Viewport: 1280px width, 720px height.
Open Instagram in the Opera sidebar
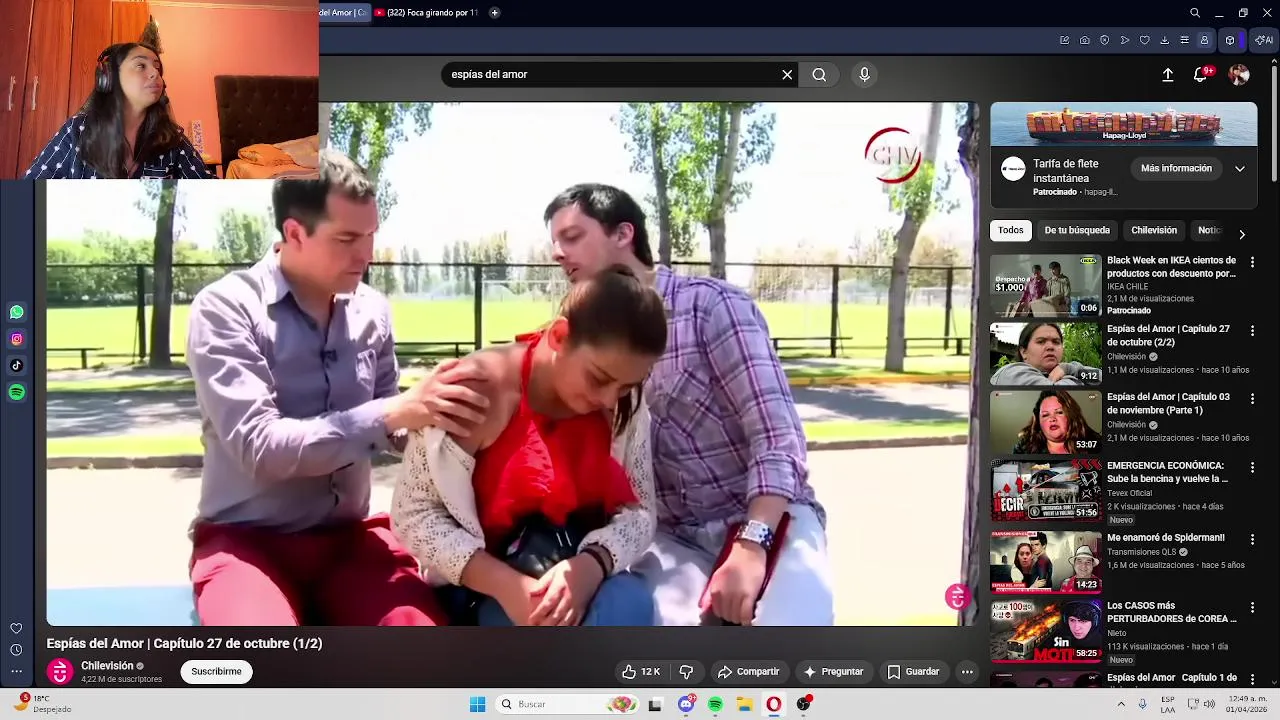(x=16, y=339)
